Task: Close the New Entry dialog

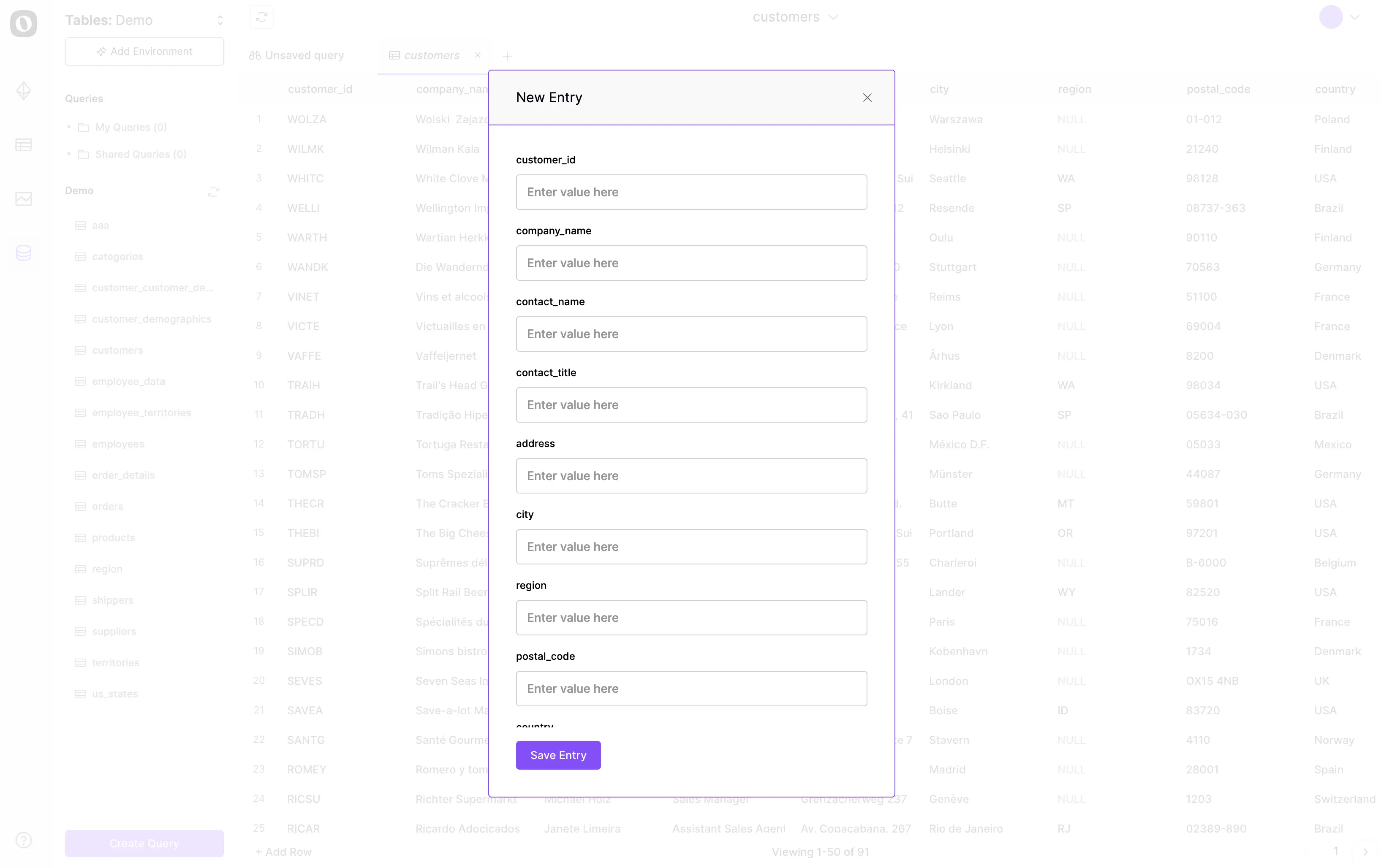Action: pos(867,98)
